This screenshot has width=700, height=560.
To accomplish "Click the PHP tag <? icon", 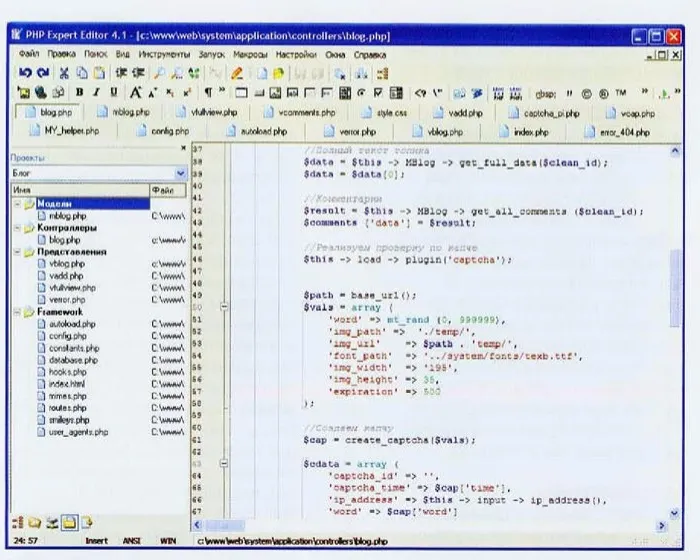I will pos(420,93).
